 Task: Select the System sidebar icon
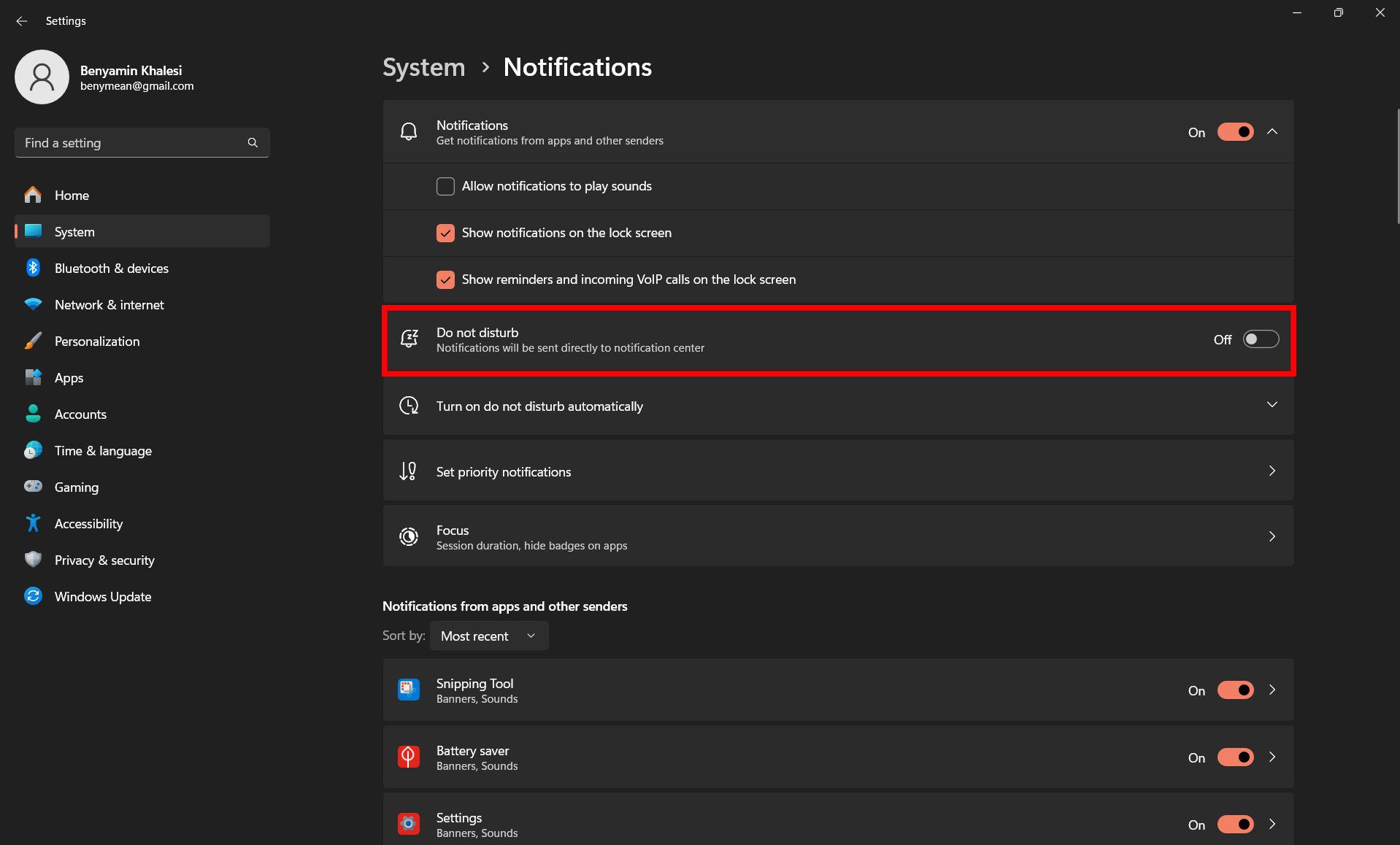pos(33,231)
